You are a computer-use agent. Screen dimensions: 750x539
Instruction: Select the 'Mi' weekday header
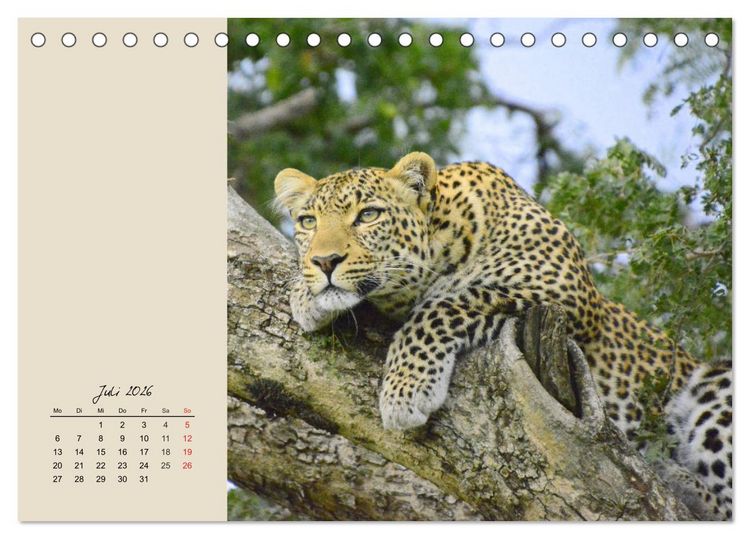(x=100, y=411)
